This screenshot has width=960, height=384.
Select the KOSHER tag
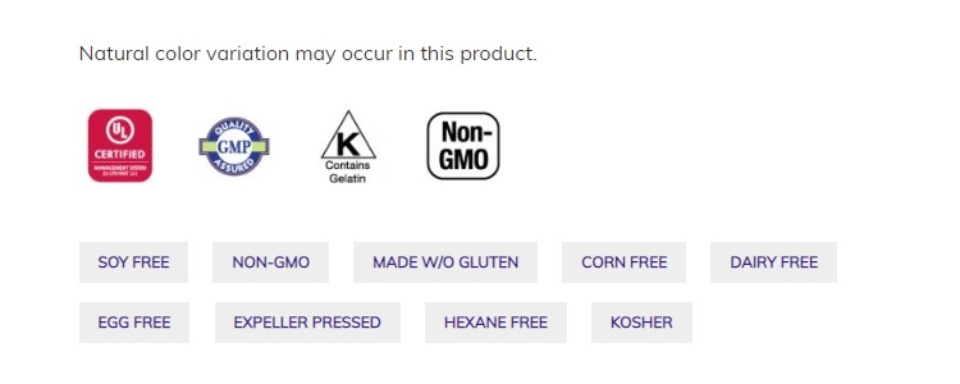[x=642, y=322]
